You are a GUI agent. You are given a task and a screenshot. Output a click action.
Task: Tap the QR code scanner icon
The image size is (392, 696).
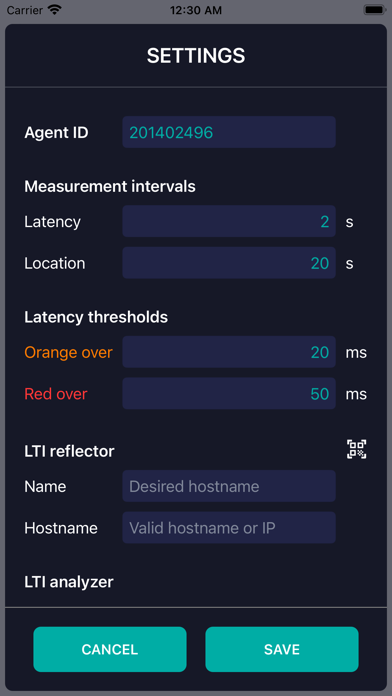[x=356, y=449]
